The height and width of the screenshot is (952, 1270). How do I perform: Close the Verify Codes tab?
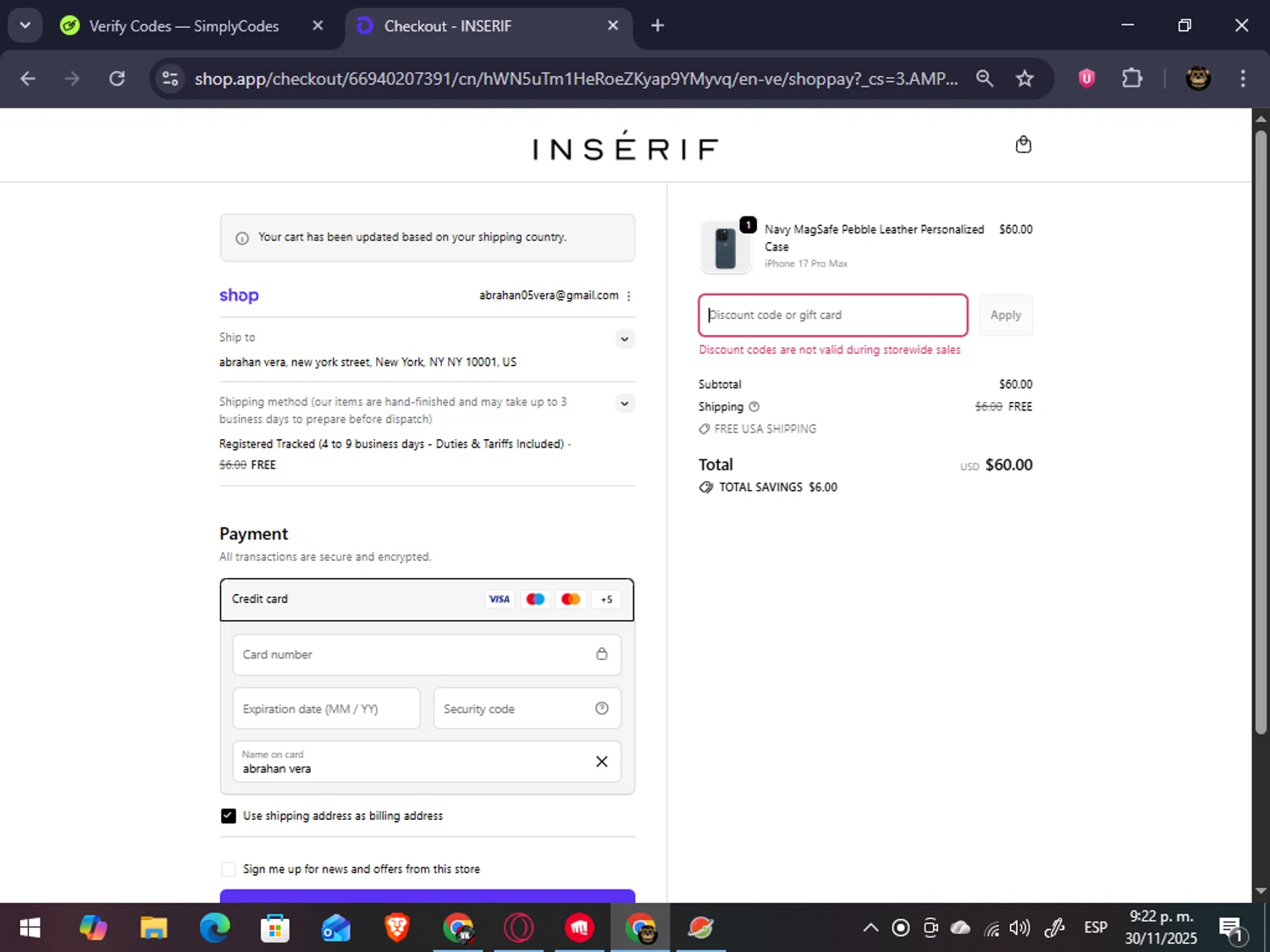[x=317, y=26]
